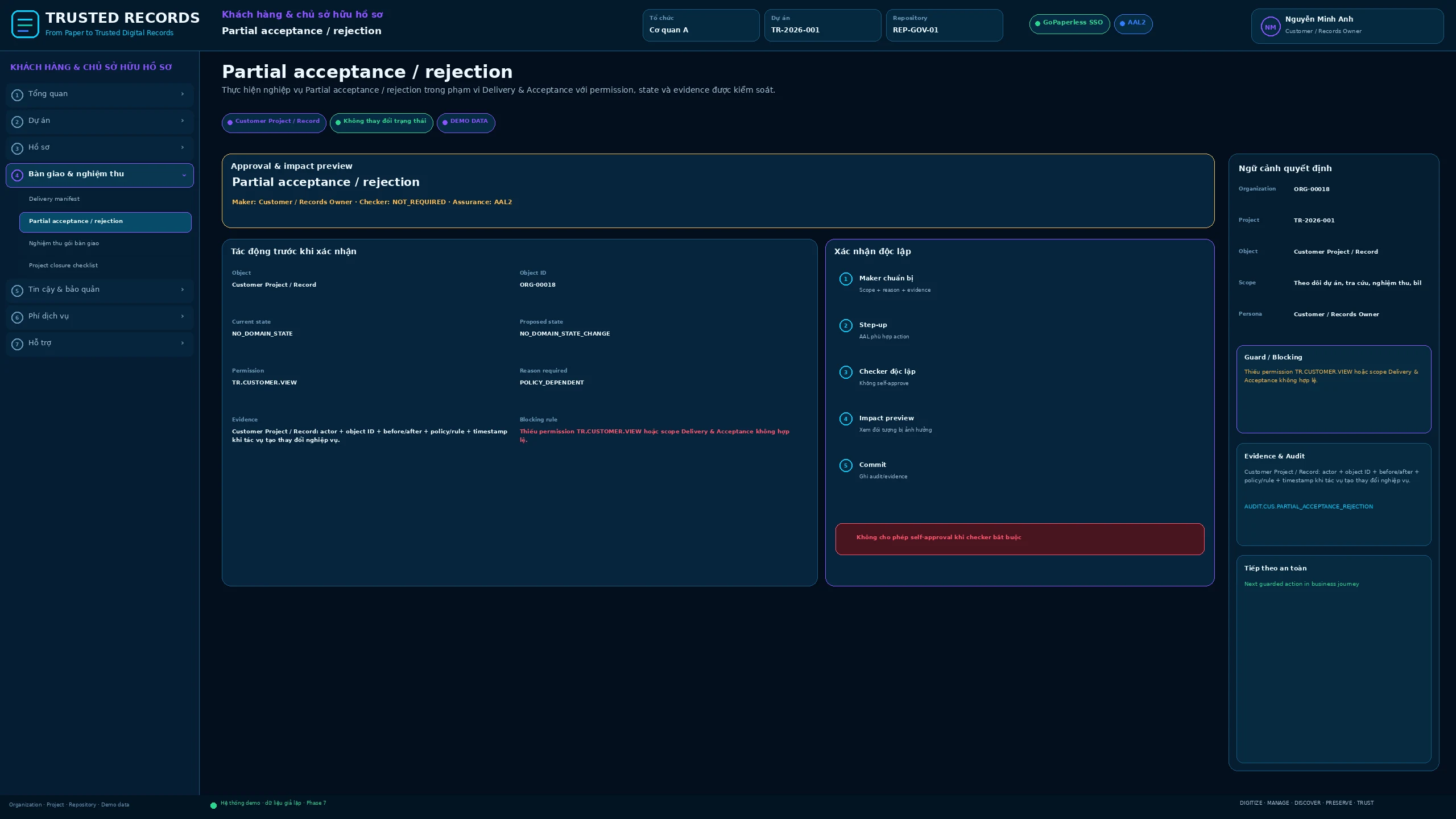Click the Không thay đổi trạng thái chip

coord(381,123)
